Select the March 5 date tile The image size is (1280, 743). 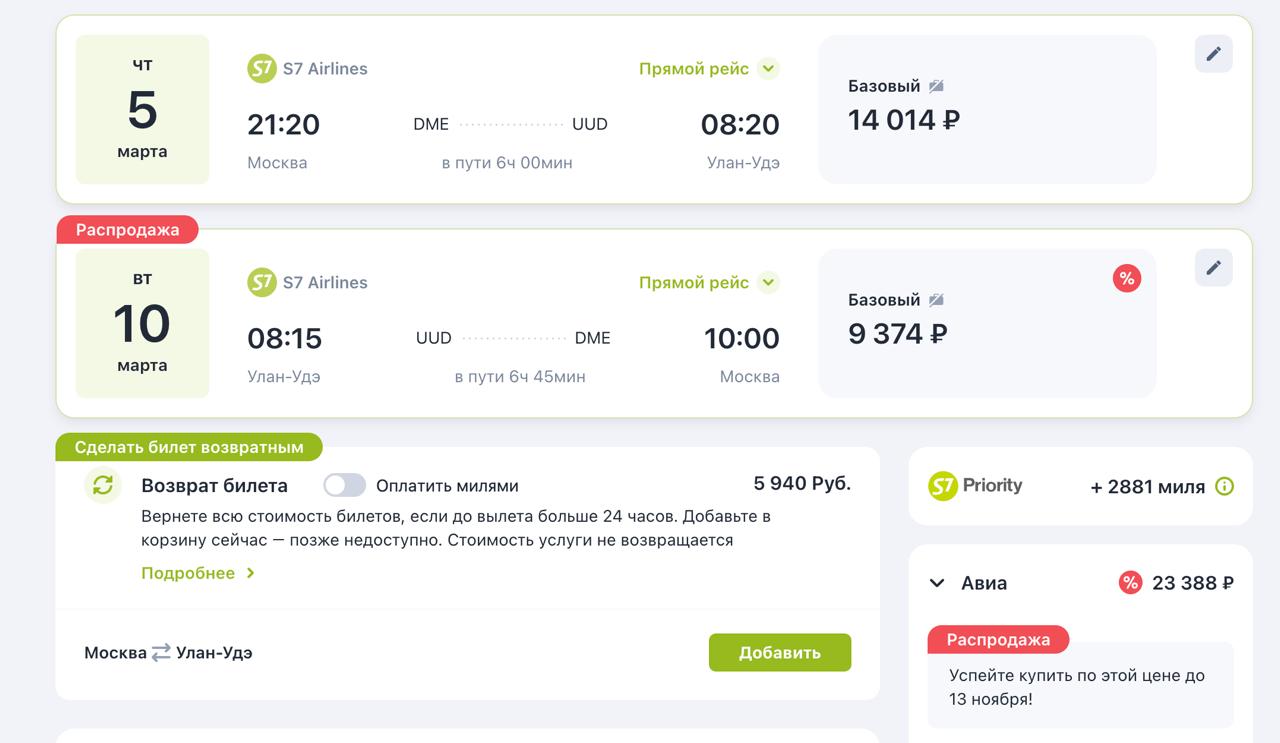pyautogui.click(x=142, y=110)
